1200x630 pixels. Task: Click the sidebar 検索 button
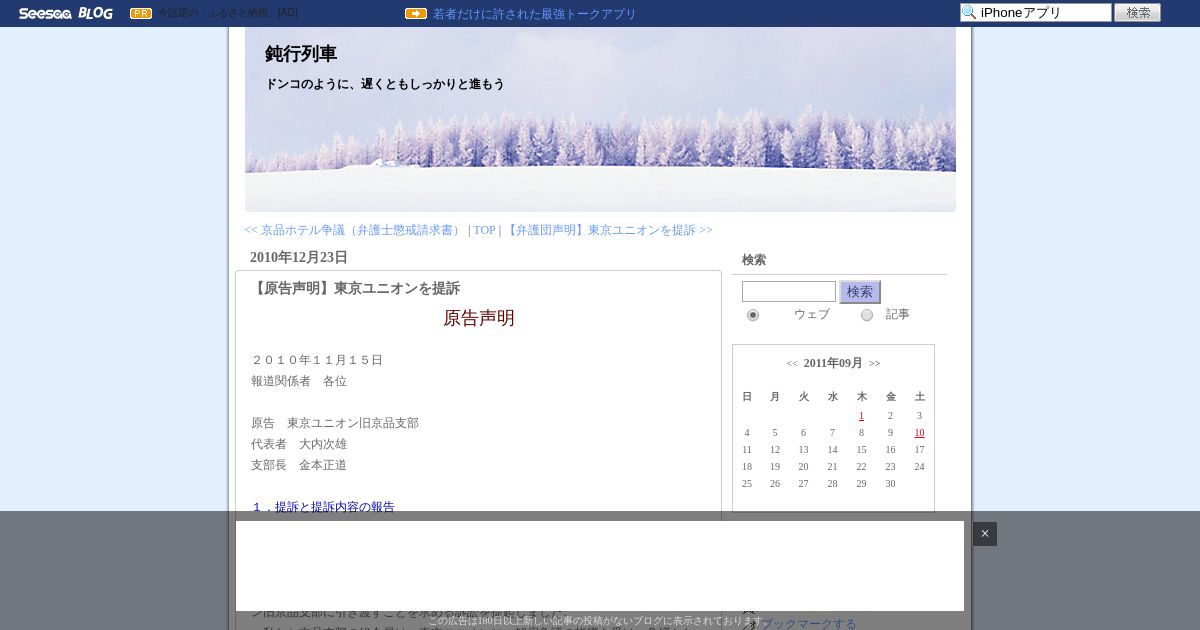(860, 292)
